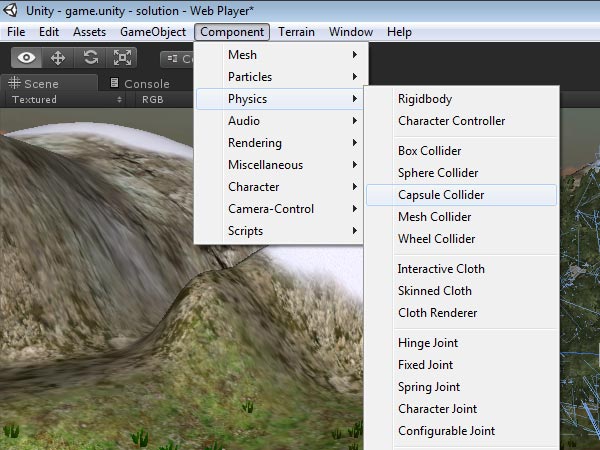Open the Help menu
Viewport: 600px width, 450px height.
pyautogui.click(x=399, y=32)
